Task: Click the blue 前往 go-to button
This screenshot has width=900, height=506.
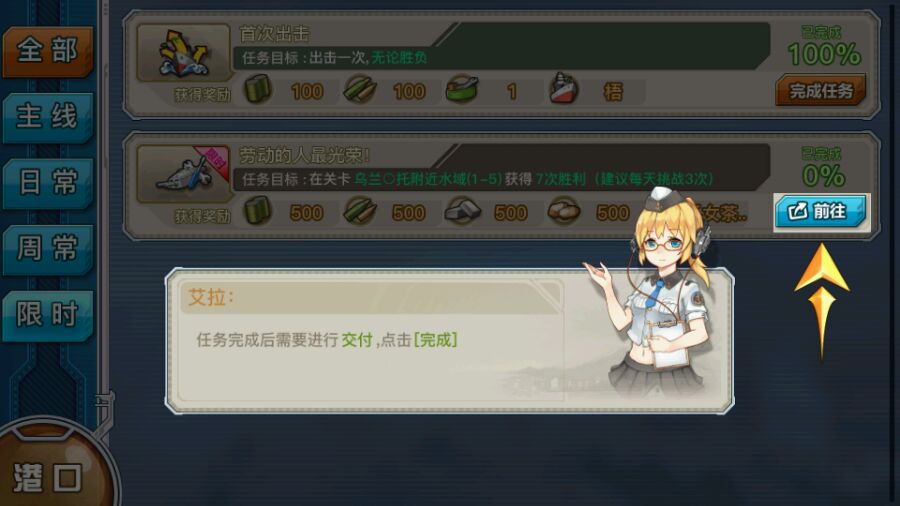Action: [821, 212]
